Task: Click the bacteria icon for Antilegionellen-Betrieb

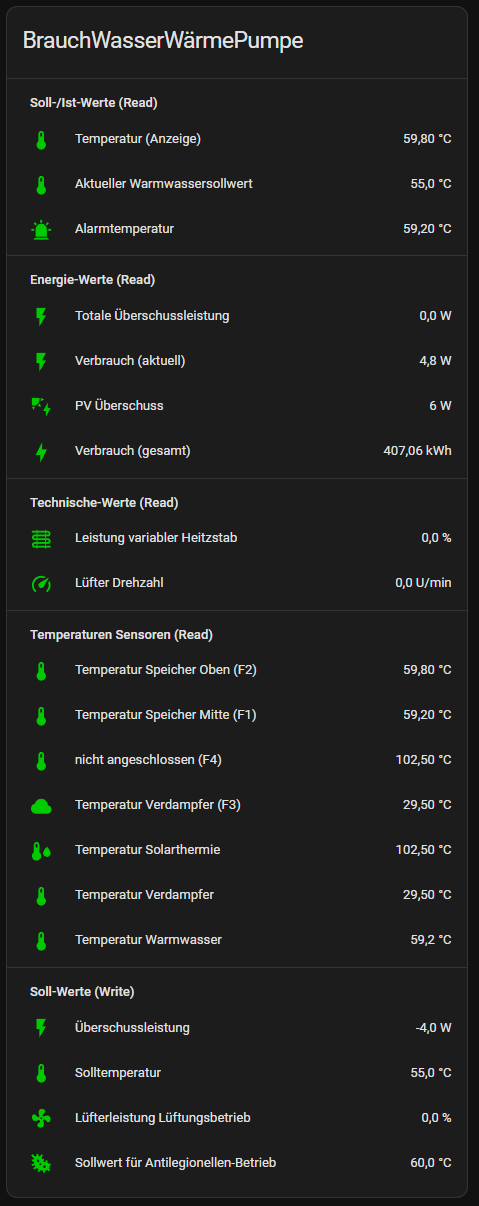Action: 41,1163
